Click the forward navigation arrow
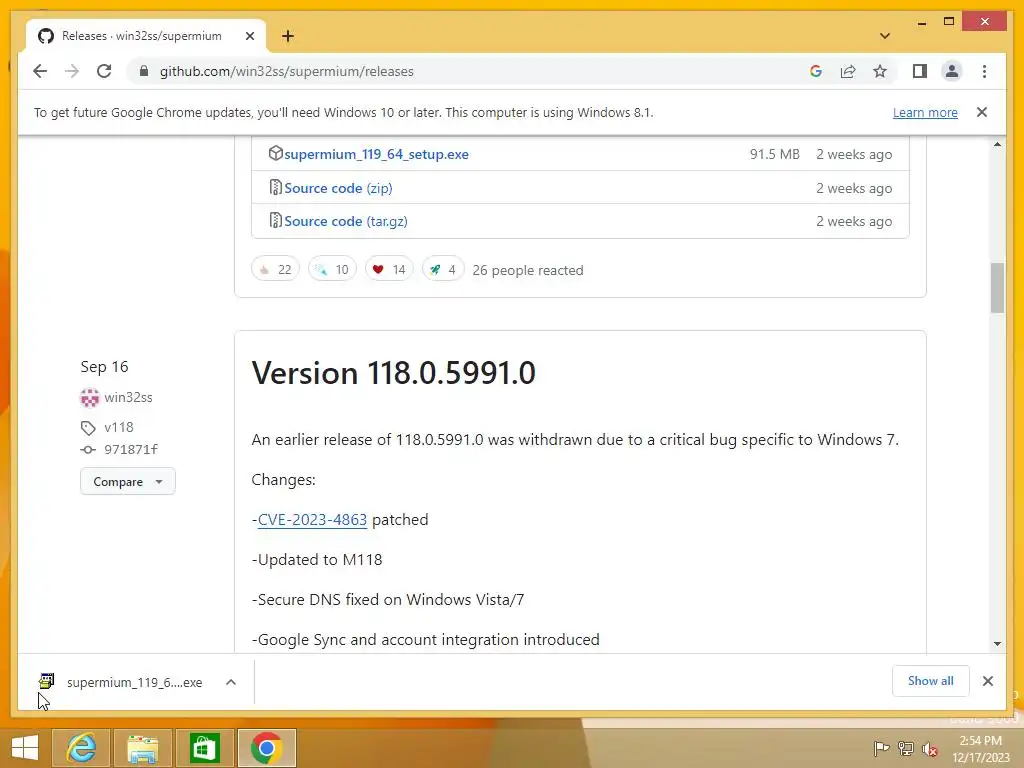This screenshot has height=768, width=1024. (72, 71)
